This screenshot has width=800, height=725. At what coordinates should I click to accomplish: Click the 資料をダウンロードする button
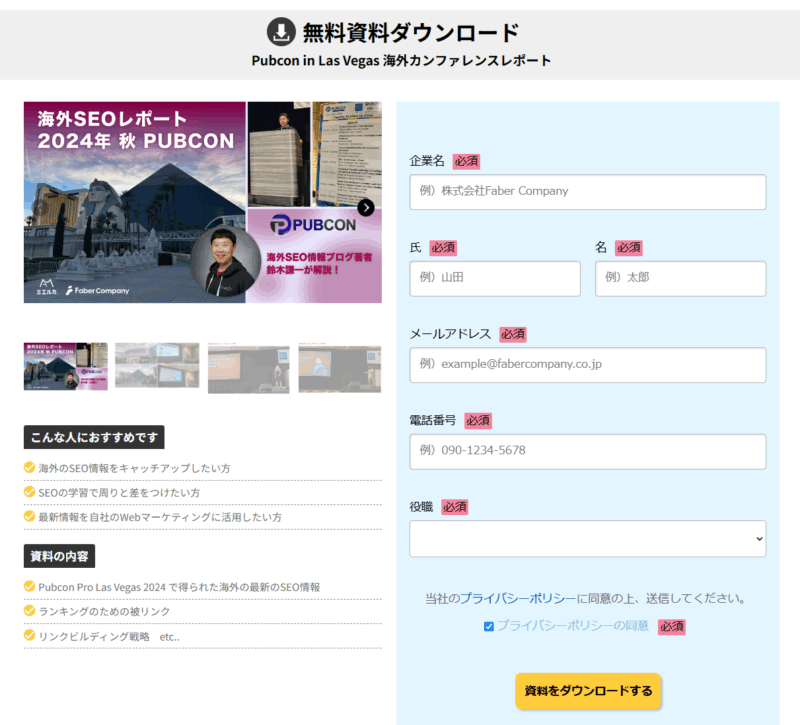(588, 691)
